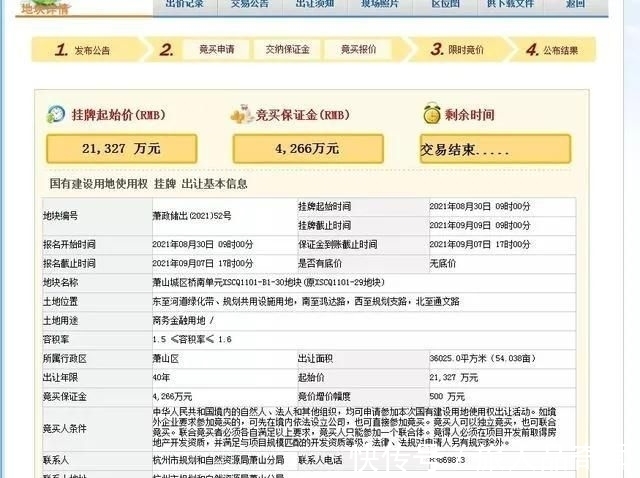Click the area value 36025.0平方米

[x=482, y=358]
